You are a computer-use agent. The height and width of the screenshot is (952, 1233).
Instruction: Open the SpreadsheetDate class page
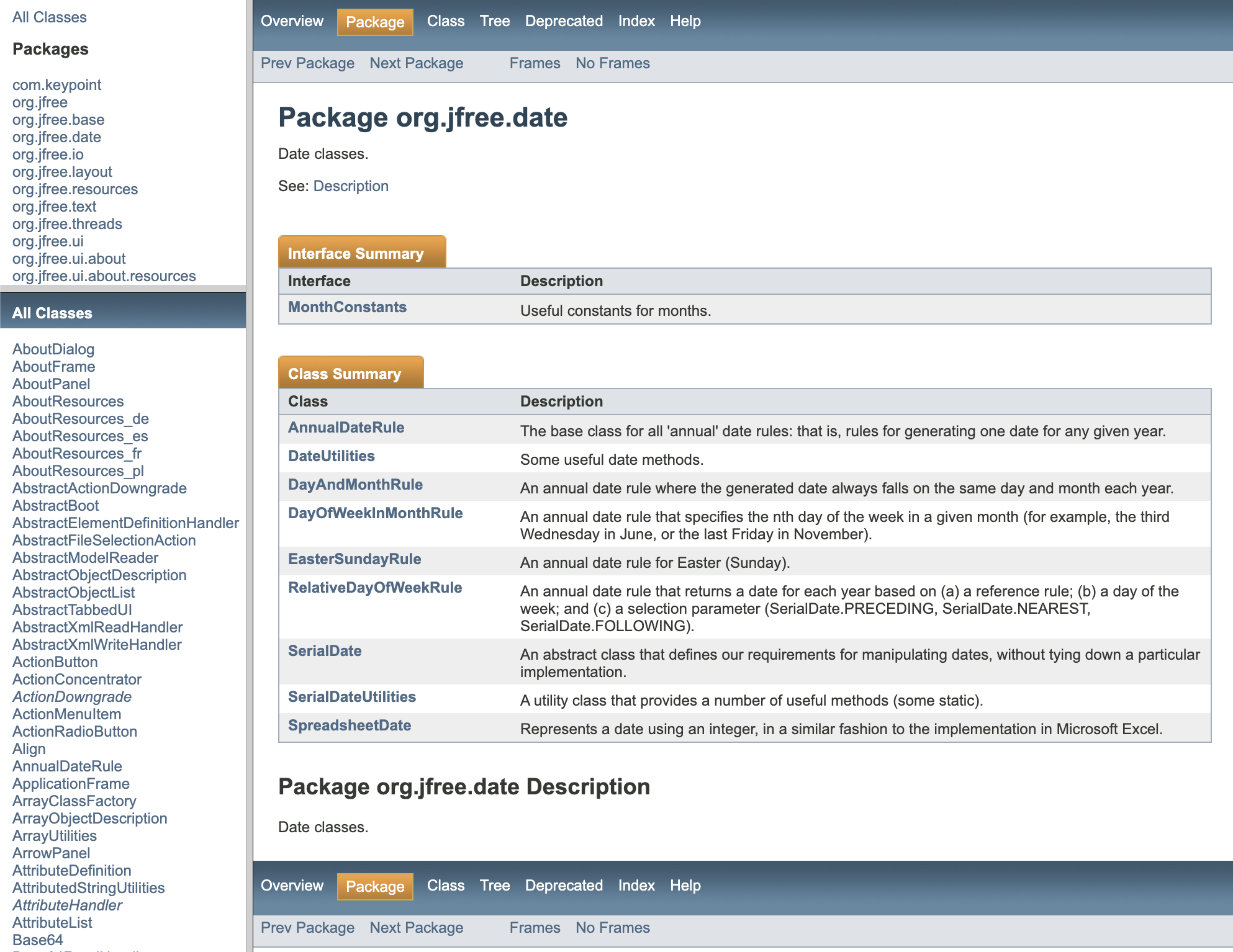tap(349, 725)
